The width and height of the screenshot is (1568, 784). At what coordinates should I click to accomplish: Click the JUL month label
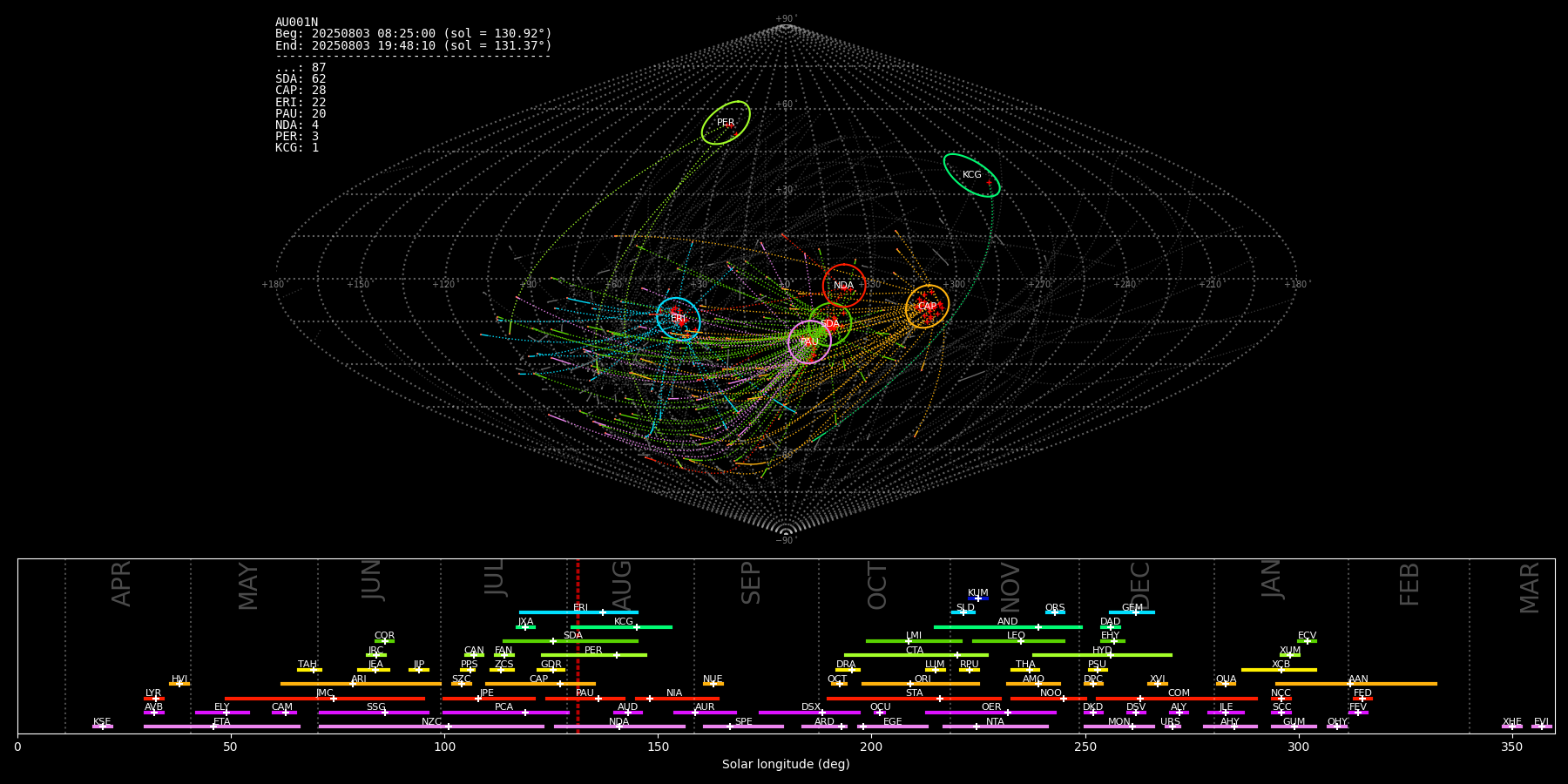(495, 578)
